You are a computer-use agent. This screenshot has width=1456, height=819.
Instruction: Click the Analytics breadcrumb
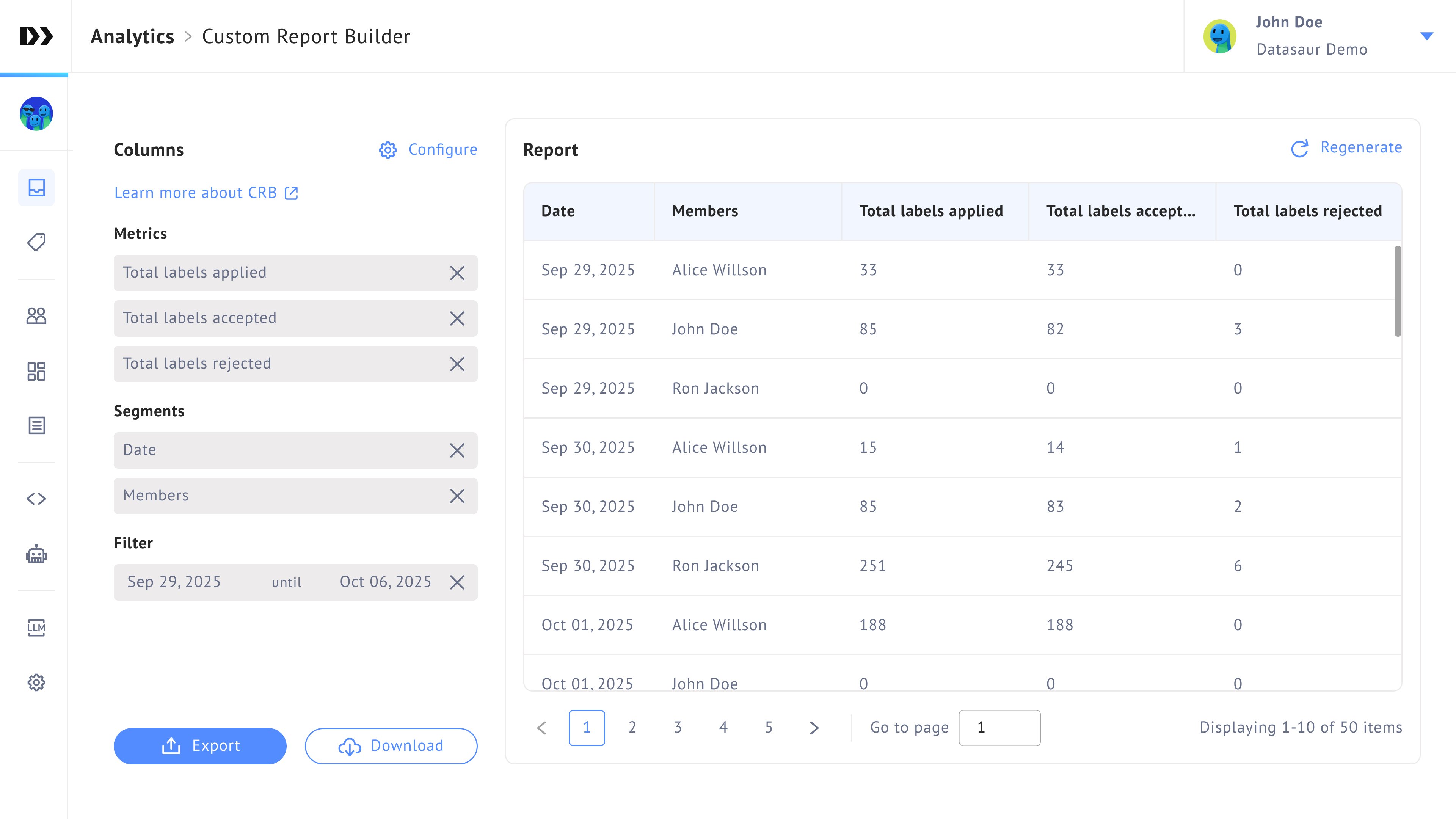coord(132,36)
